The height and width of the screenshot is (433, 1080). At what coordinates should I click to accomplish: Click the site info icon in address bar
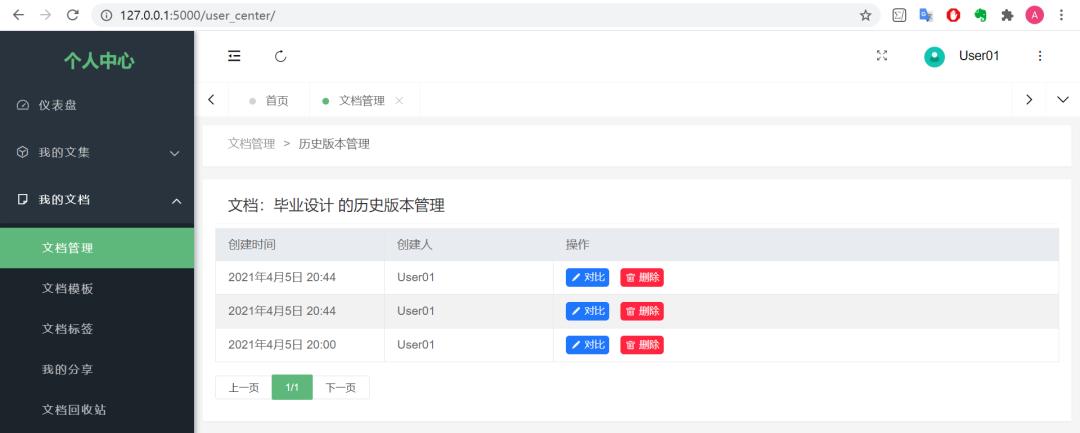106,15
